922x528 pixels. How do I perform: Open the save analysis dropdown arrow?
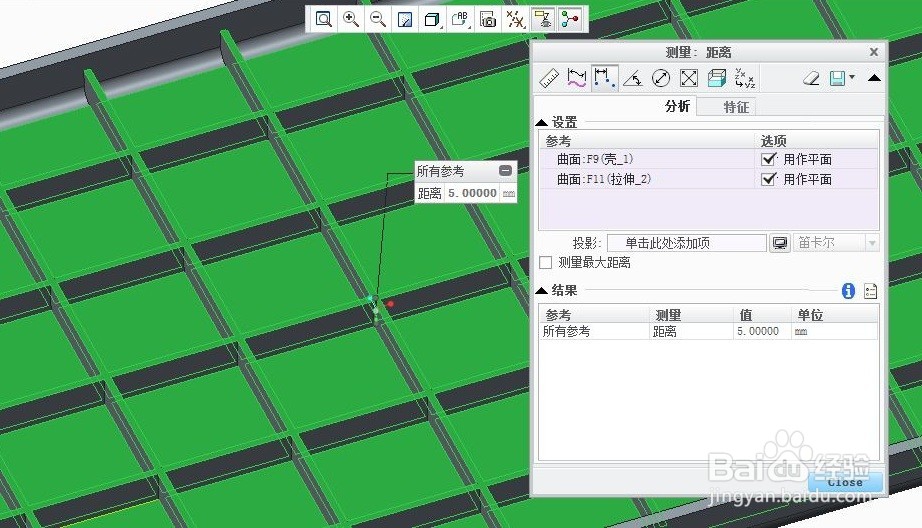tap(852, 77)
